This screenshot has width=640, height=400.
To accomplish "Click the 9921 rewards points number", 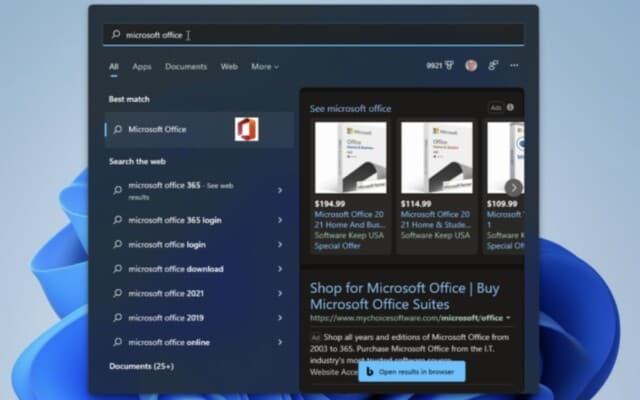I will pyautogui.click(x=434, y=65).
